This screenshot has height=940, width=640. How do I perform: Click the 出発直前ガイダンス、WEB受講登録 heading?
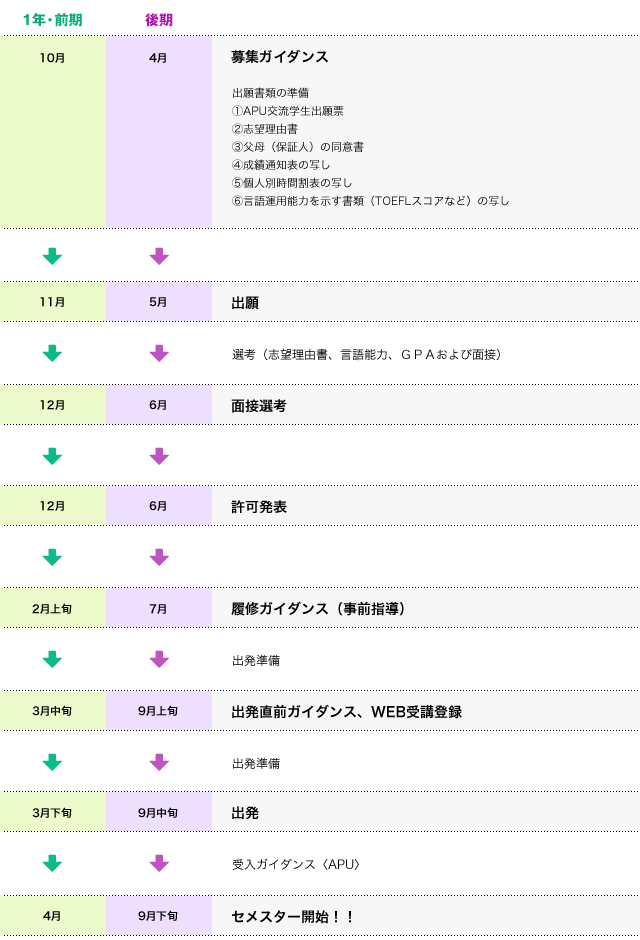pyautogui.click(x=346, y=712)
